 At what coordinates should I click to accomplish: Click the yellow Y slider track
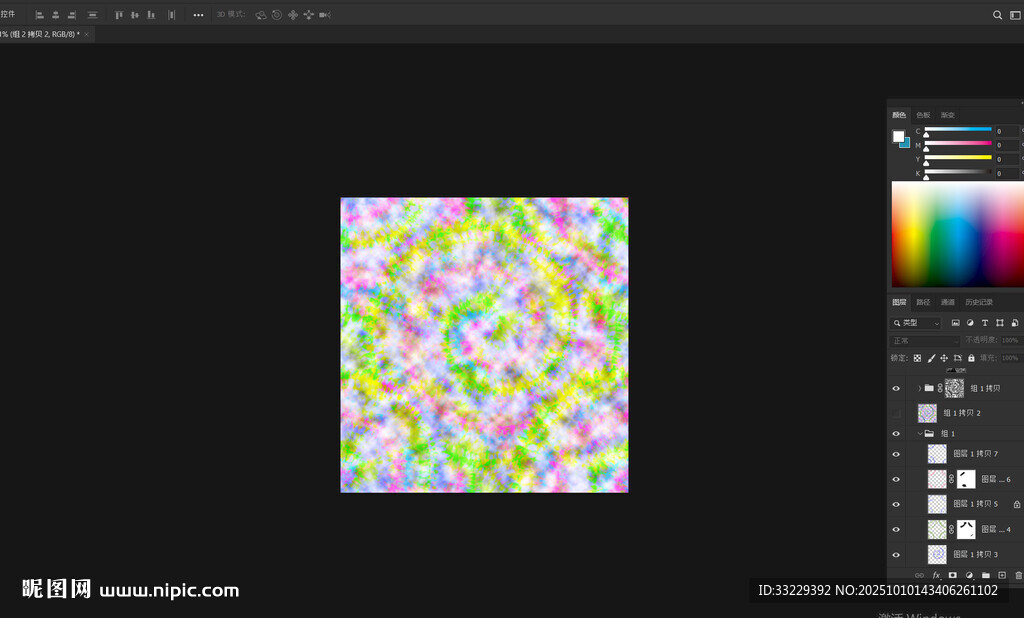tap(958, 157)
